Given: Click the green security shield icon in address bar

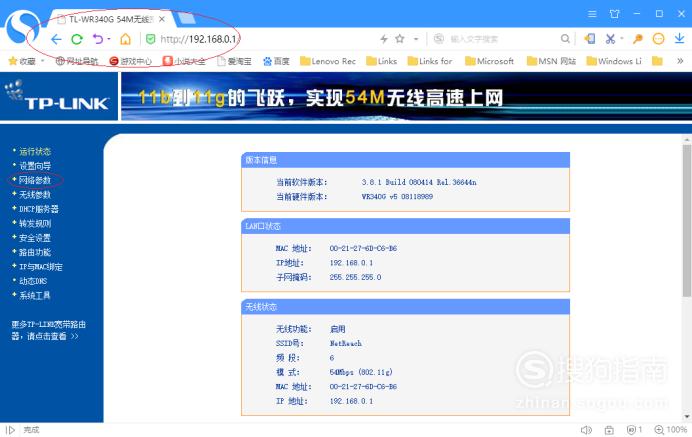Looking at the screenshot, I should click(x=150, y=39).
